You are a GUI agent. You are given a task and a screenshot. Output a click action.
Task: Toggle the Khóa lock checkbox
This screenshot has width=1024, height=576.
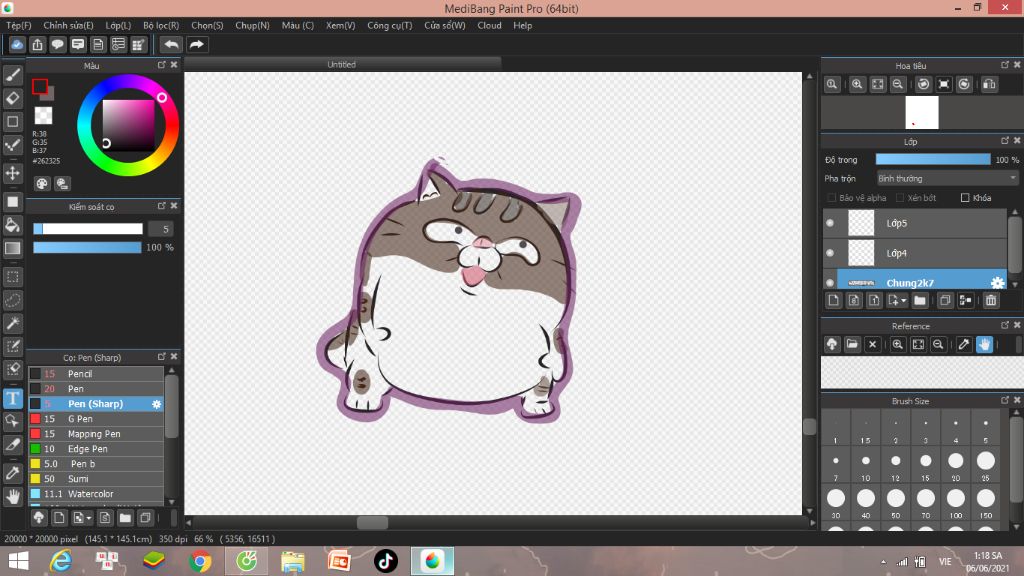[x=965, y=198]
